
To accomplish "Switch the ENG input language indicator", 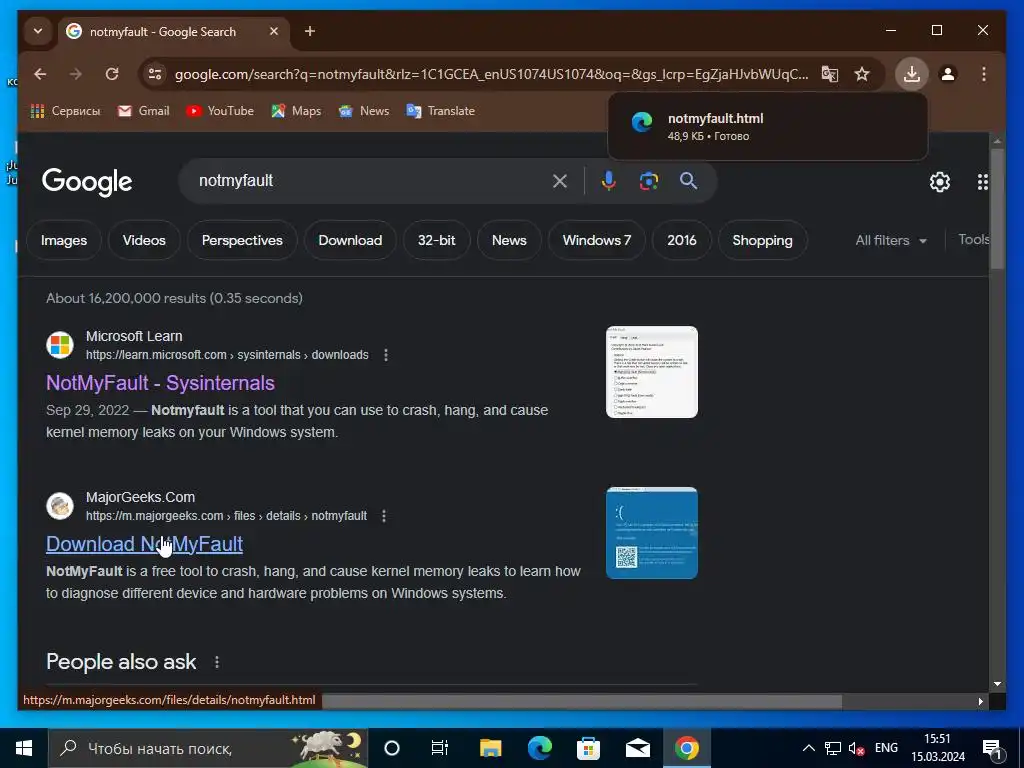I will click(886, 748).
